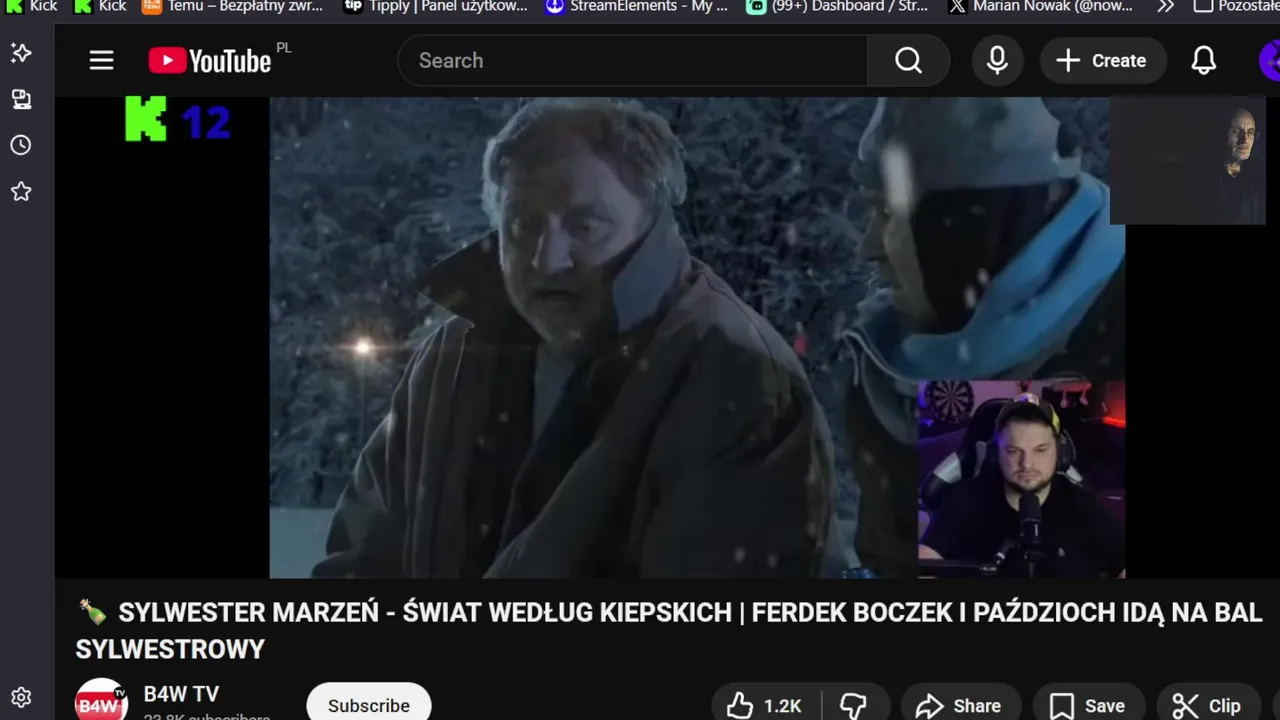The height and width of the screenshot is (720, 1280).
Task: Start voice search with microphone icon
Action: [997, 61]
